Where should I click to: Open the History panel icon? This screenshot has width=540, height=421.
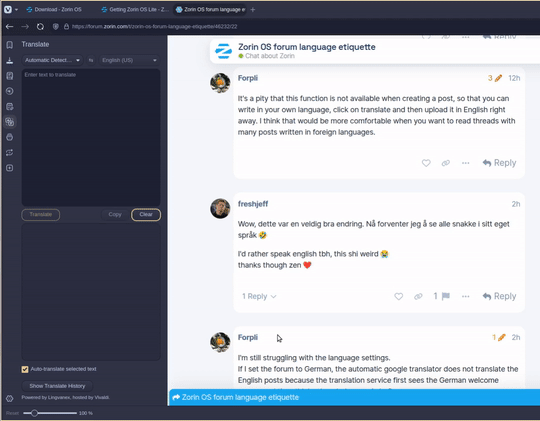coord(10,91)
